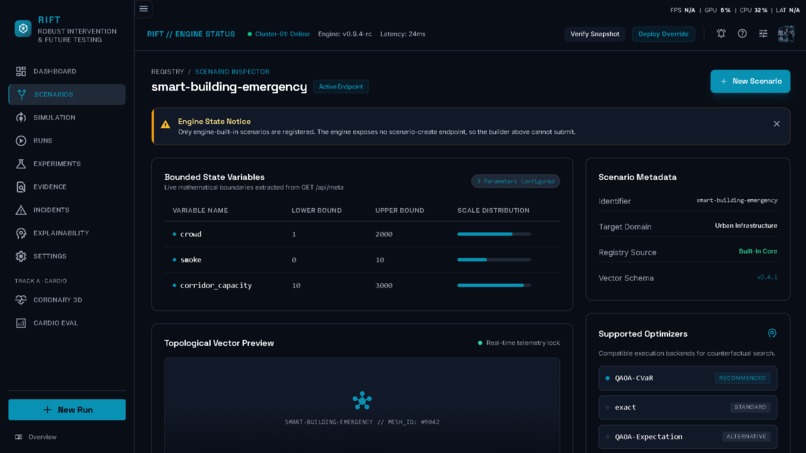
Task: Click the Supported Optimizers pin icon
Action: click(772, 333)
